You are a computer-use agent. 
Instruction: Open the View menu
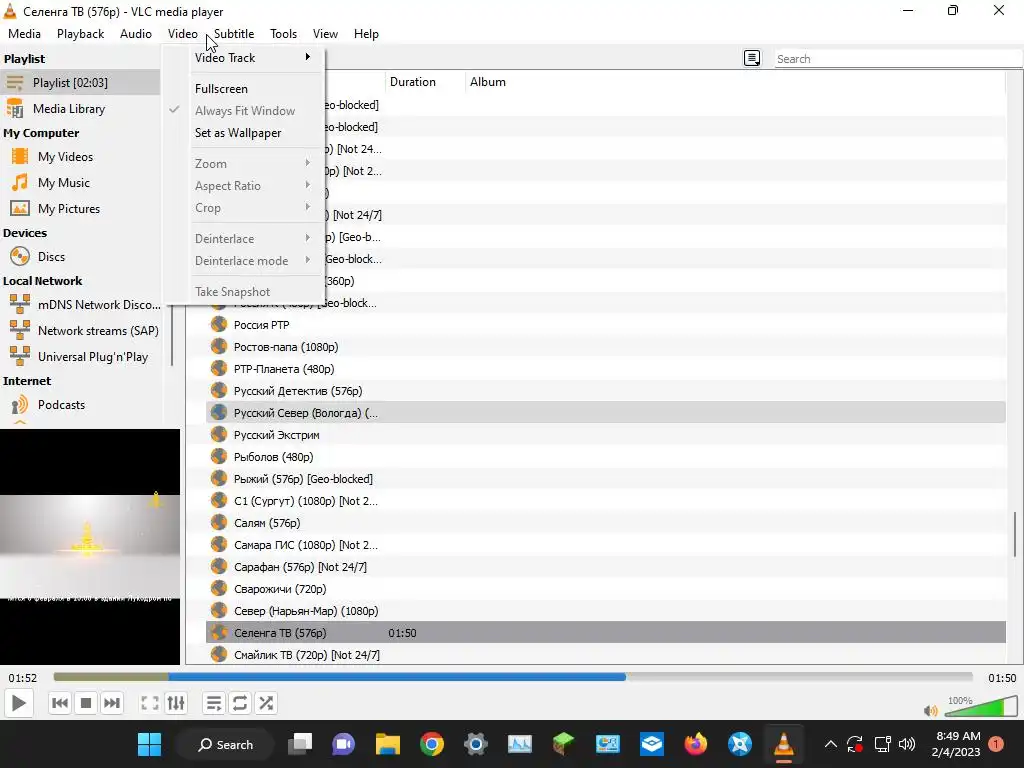tap(325, 34)
